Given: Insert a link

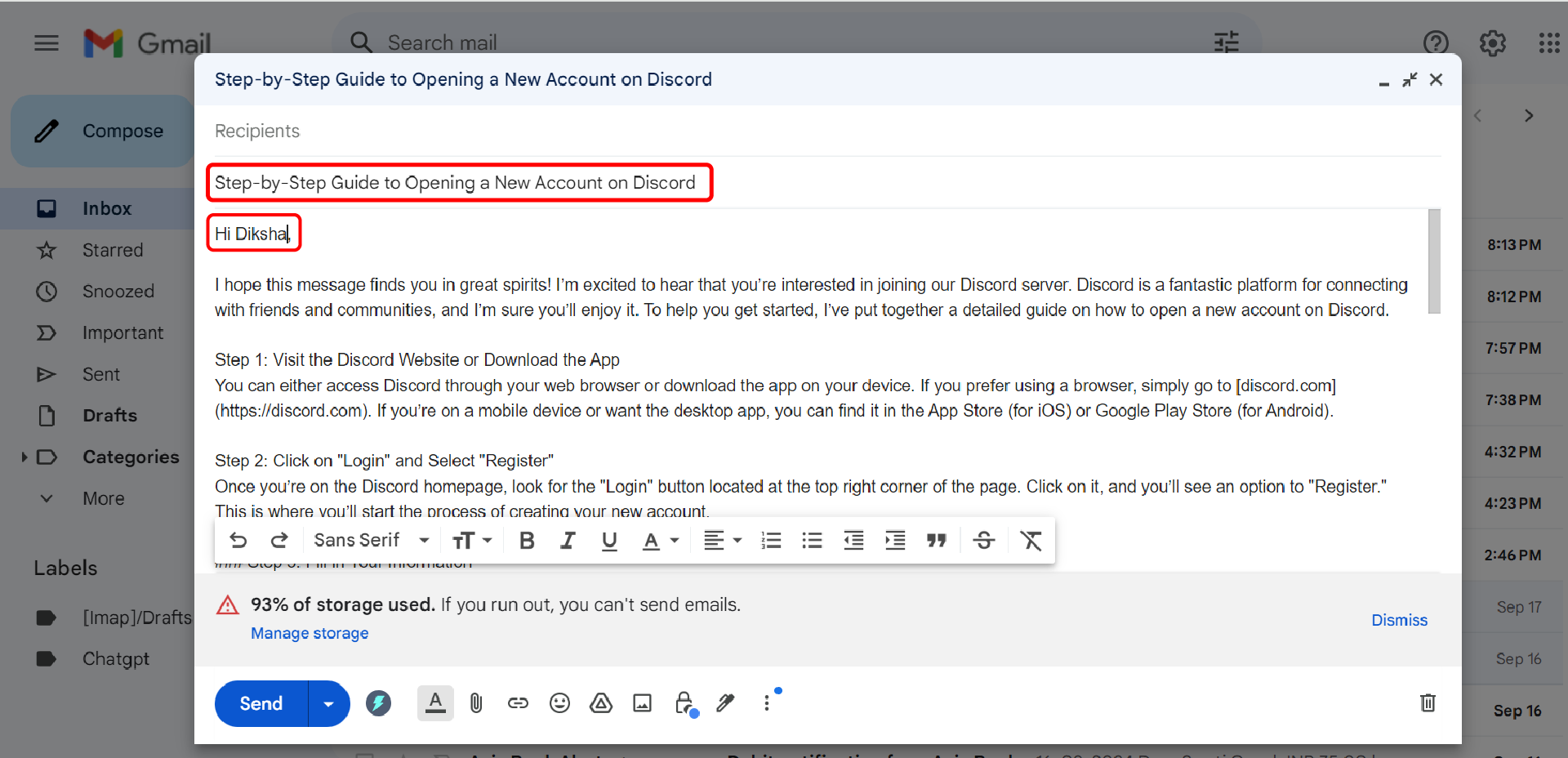Looking at the screenshot, I should (518, 703).
